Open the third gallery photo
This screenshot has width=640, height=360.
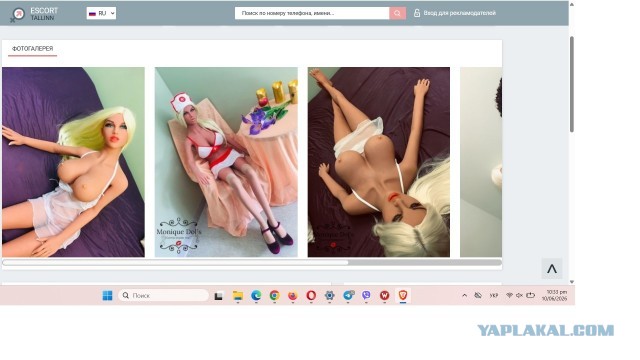[379, 162]
